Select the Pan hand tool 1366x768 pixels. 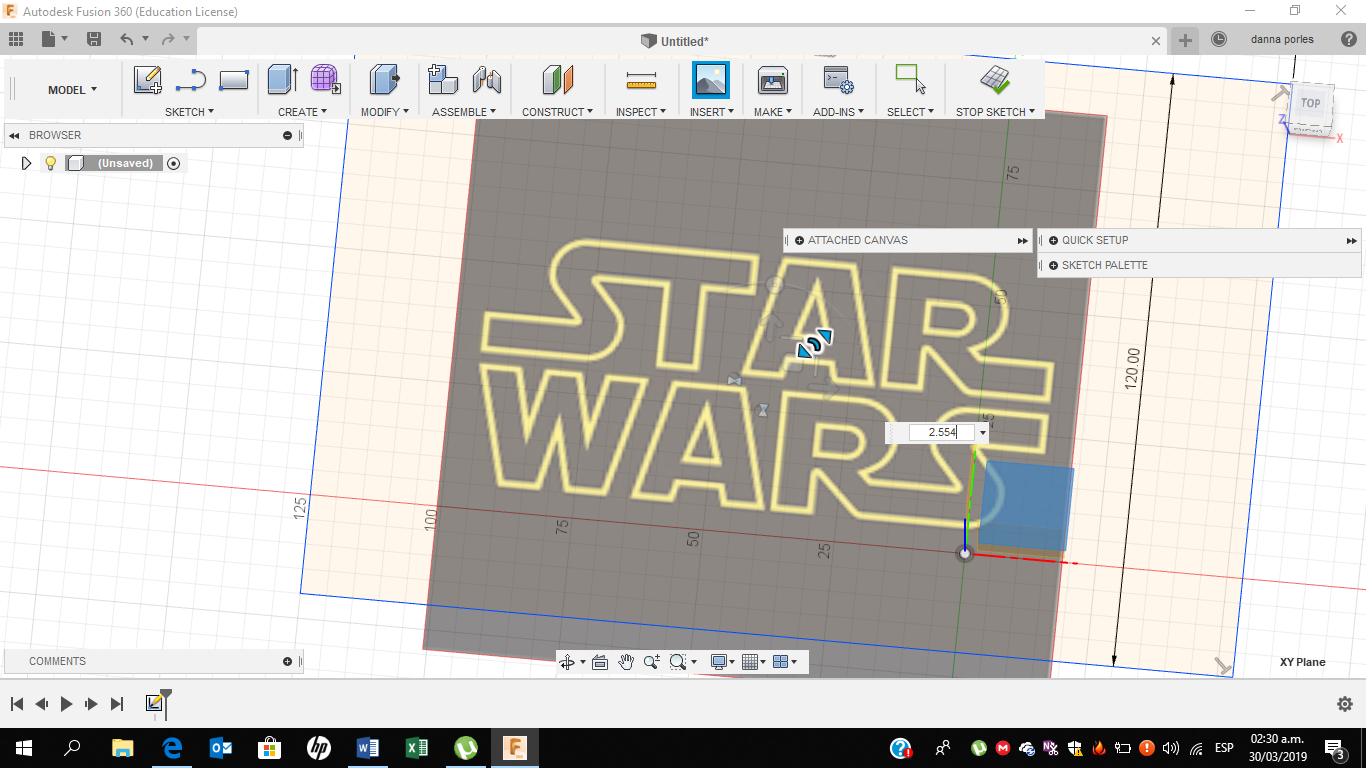(x=626, y=662)
